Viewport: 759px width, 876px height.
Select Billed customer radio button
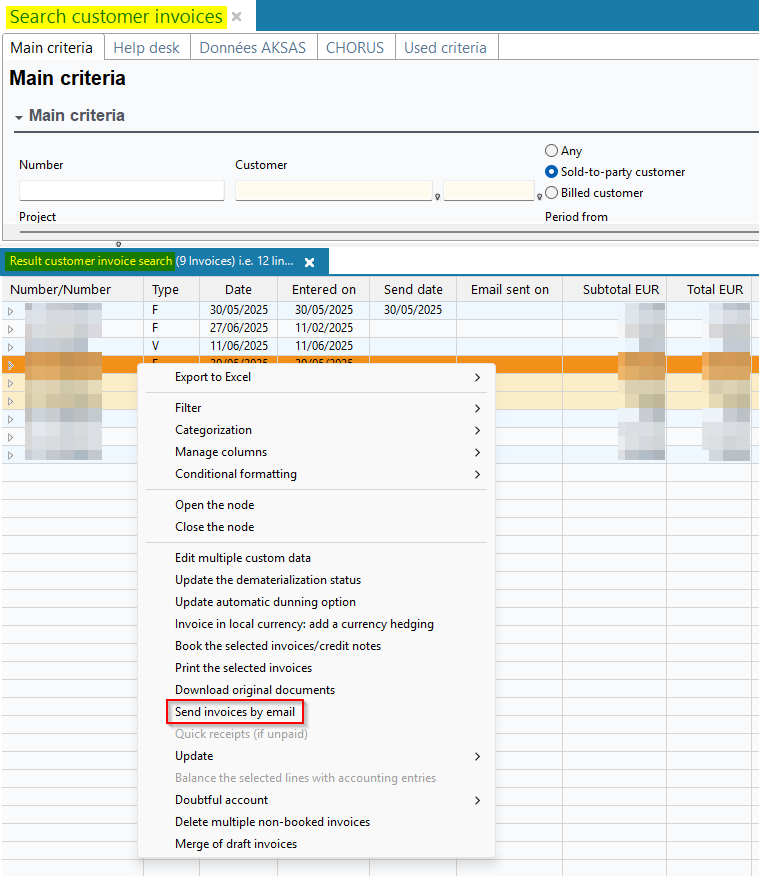[551, 193]
